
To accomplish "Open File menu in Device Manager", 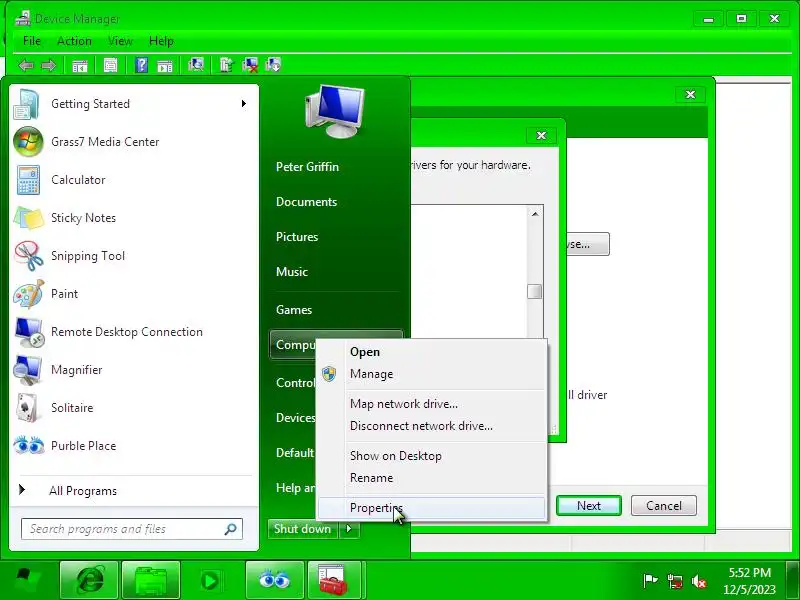I will (32, 41).
